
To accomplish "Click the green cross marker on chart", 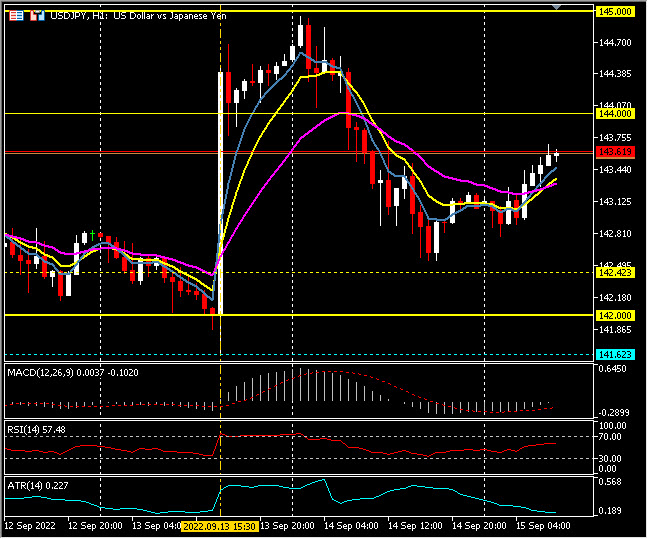I will coord(92,235).
